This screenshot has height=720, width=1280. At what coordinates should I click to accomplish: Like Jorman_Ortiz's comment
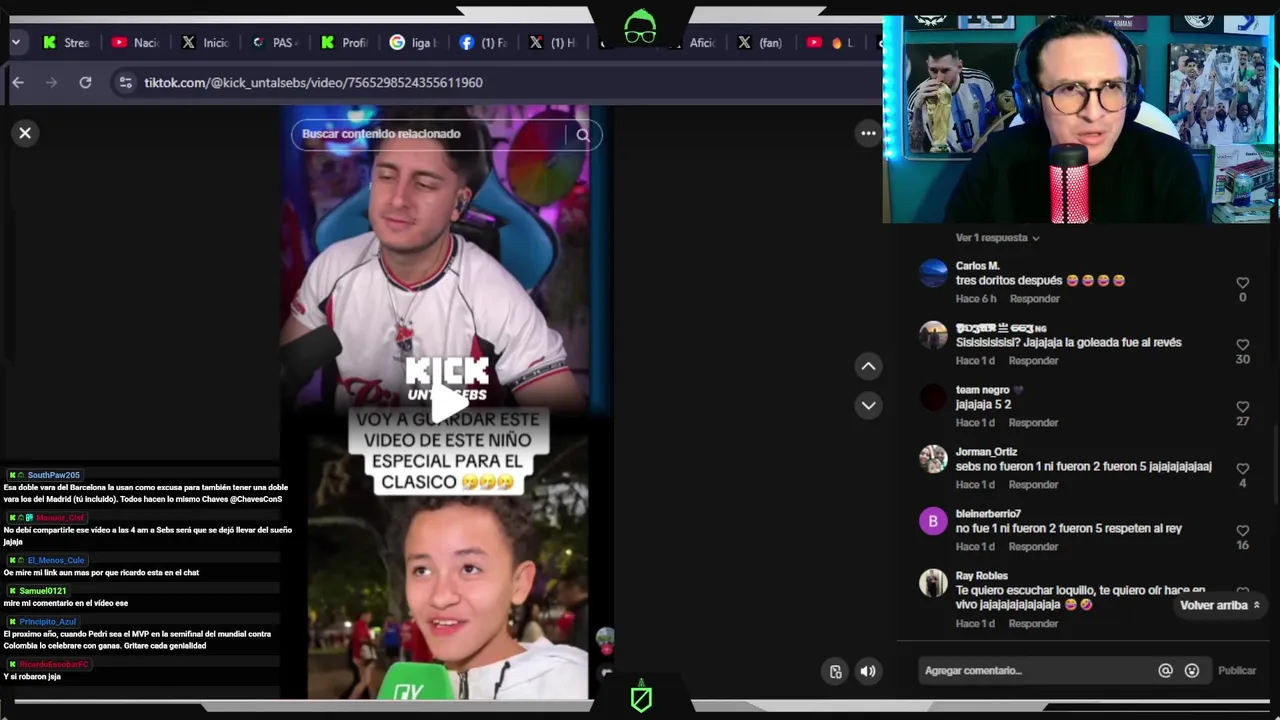(1243, 469)
